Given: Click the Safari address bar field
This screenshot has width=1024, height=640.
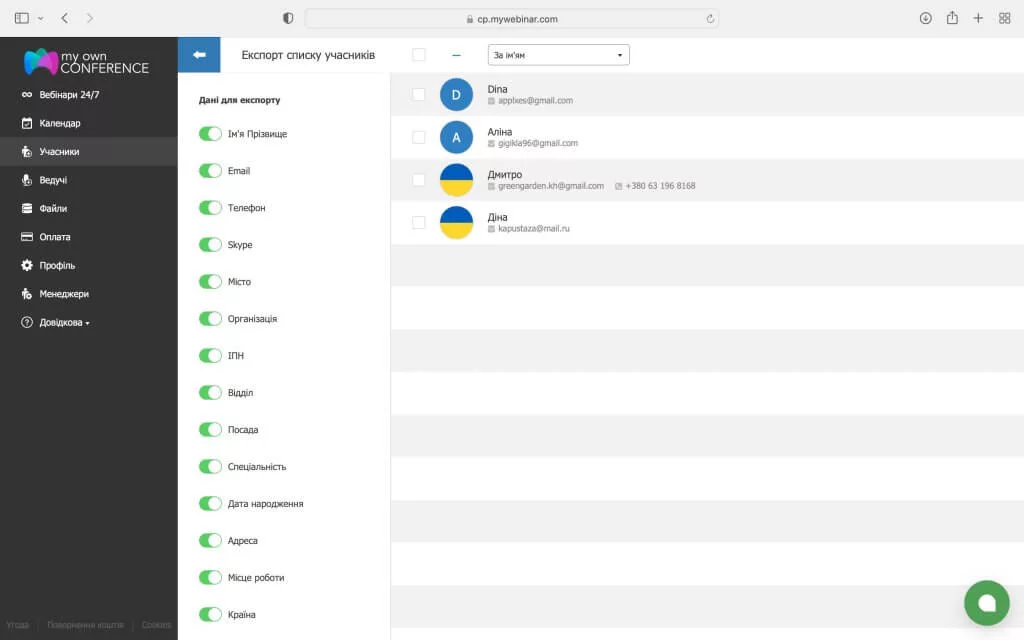Looking at the screenshot, I should pyautogui.click(x=511, y=18).
